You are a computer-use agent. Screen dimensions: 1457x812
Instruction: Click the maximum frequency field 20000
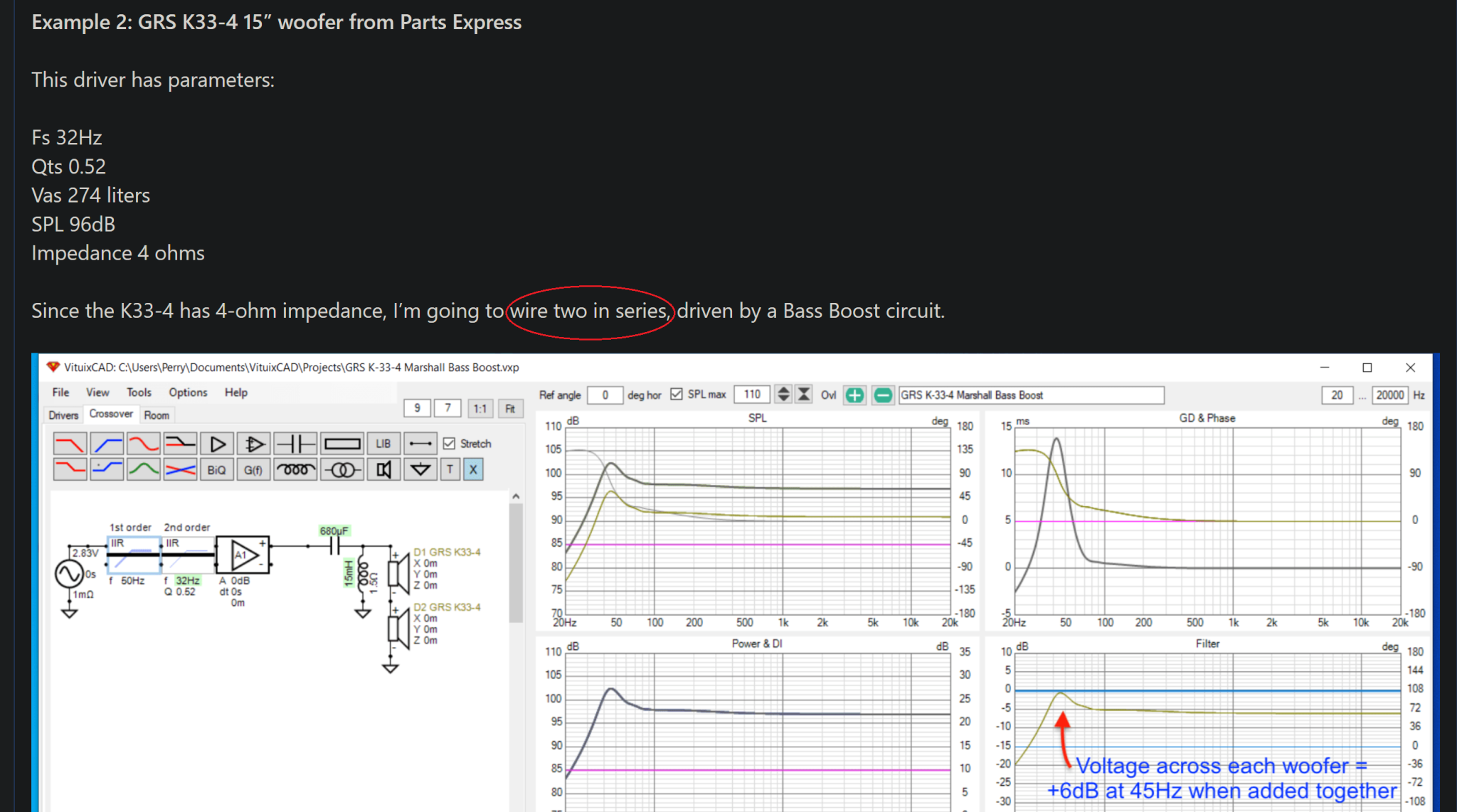tap(1390, 395)
